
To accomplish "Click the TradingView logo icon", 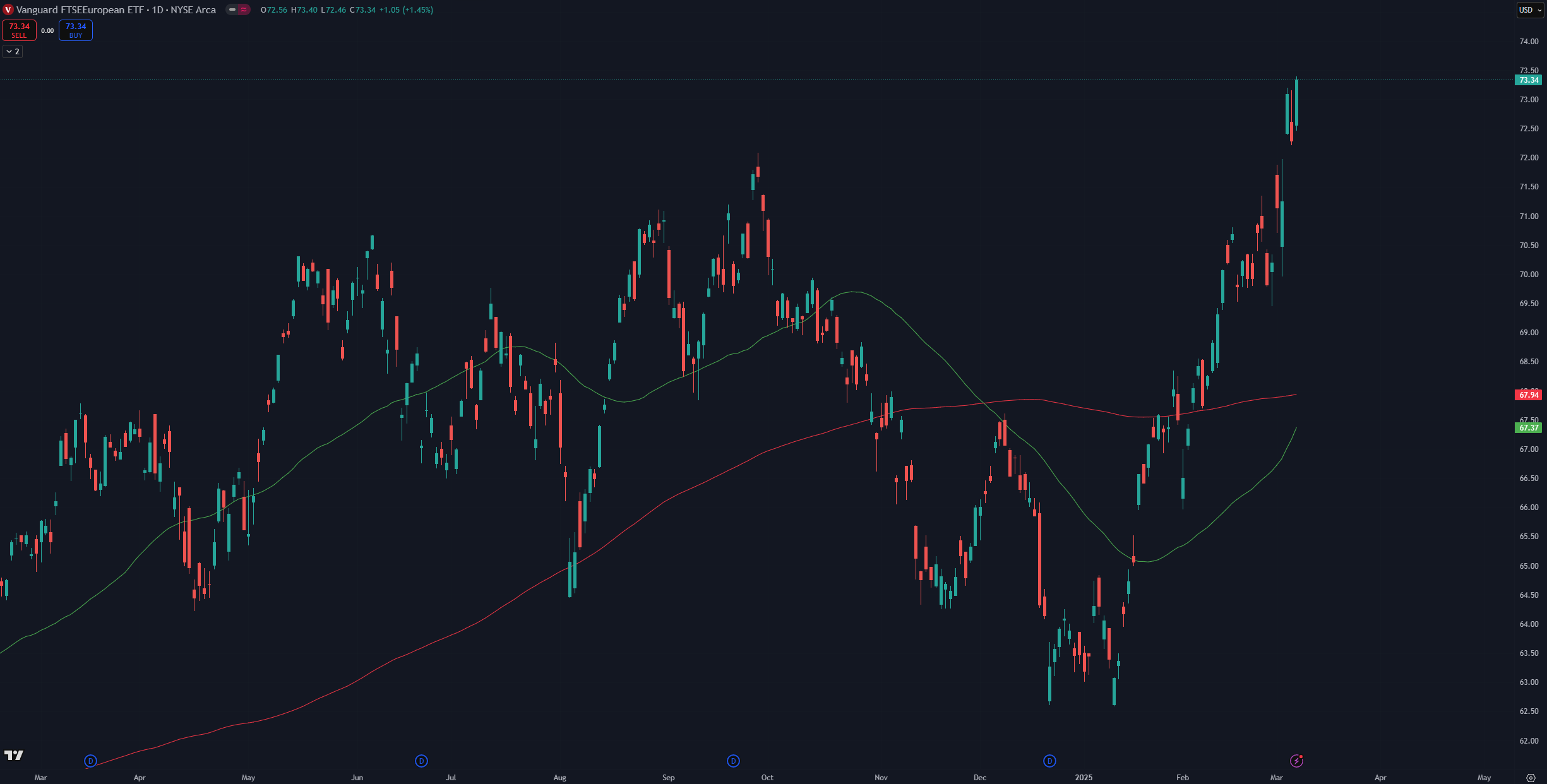I will (x=13, y=755).
